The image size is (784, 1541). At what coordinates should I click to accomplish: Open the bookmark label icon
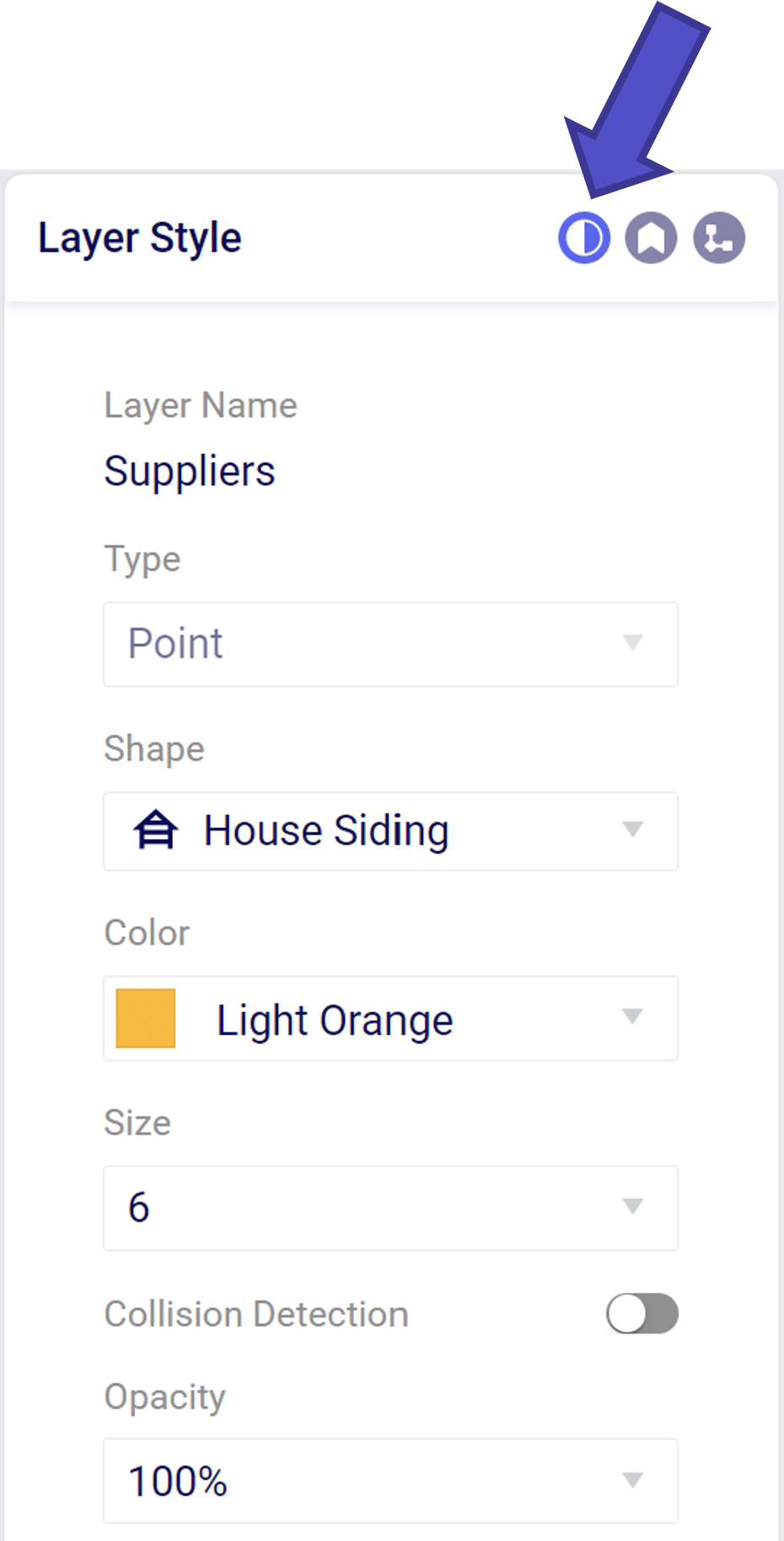click(x=651, y=238)
